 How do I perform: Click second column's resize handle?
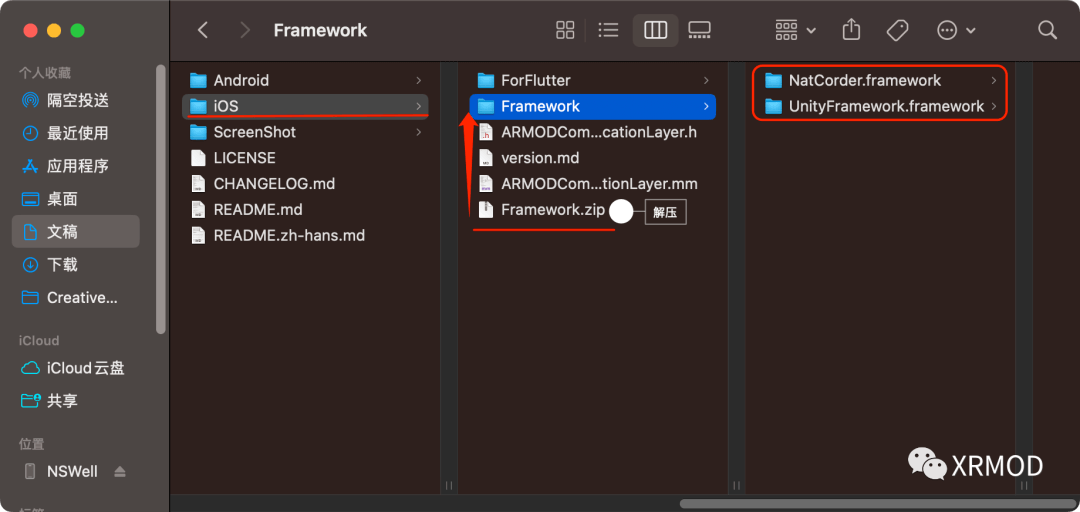[736, 485]
